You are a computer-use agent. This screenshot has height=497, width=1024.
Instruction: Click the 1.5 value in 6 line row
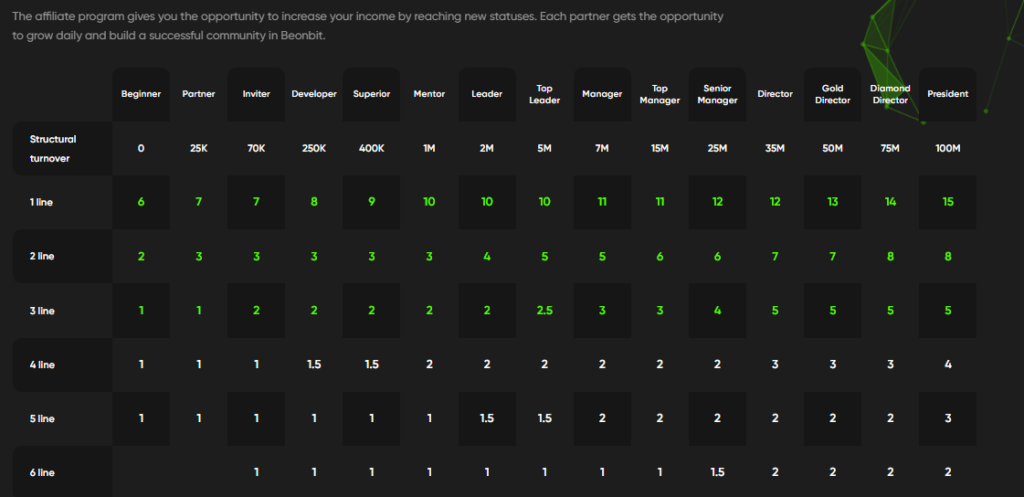coord(717,471)
